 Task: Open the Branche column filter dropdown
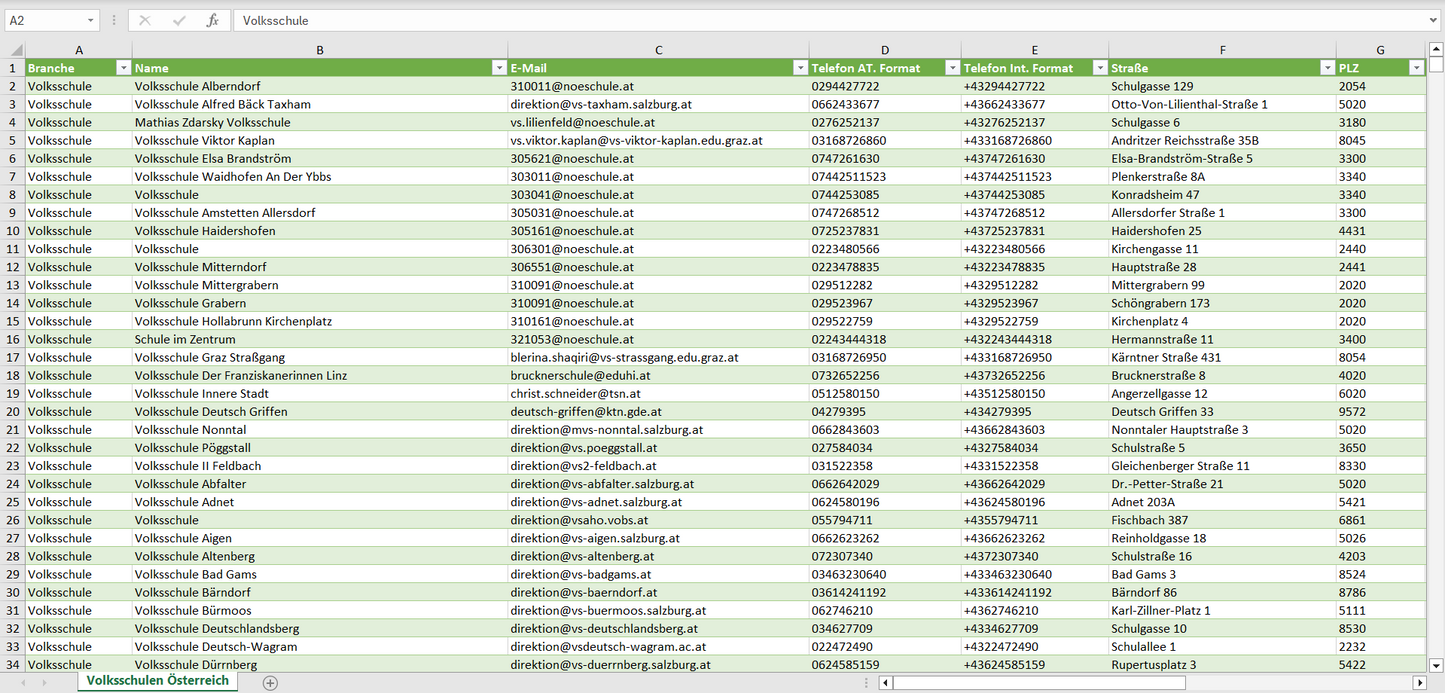[x=123, y=68]
